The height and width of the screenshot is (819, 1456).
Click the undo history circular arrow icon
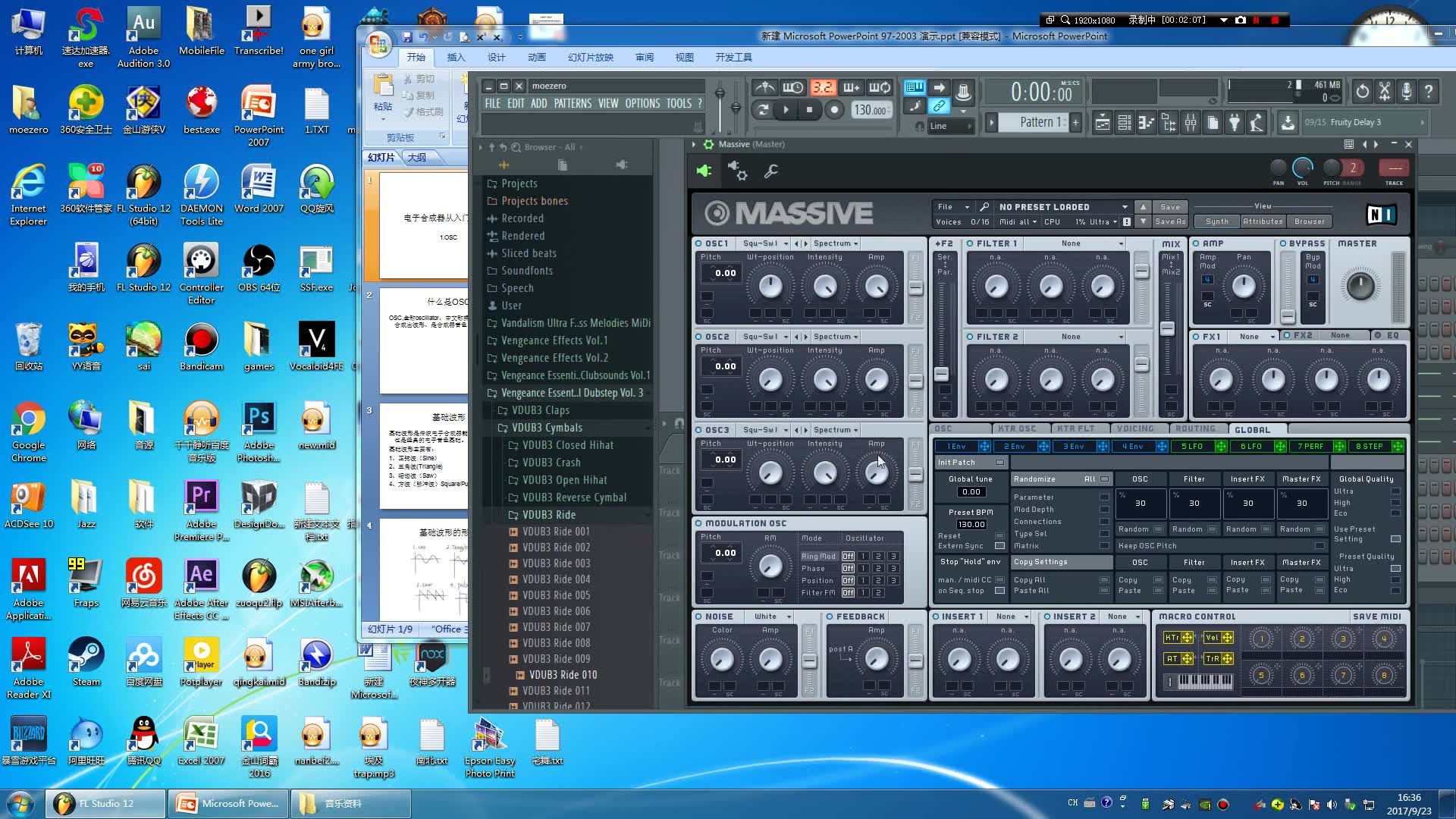[x=1363, y=92]
